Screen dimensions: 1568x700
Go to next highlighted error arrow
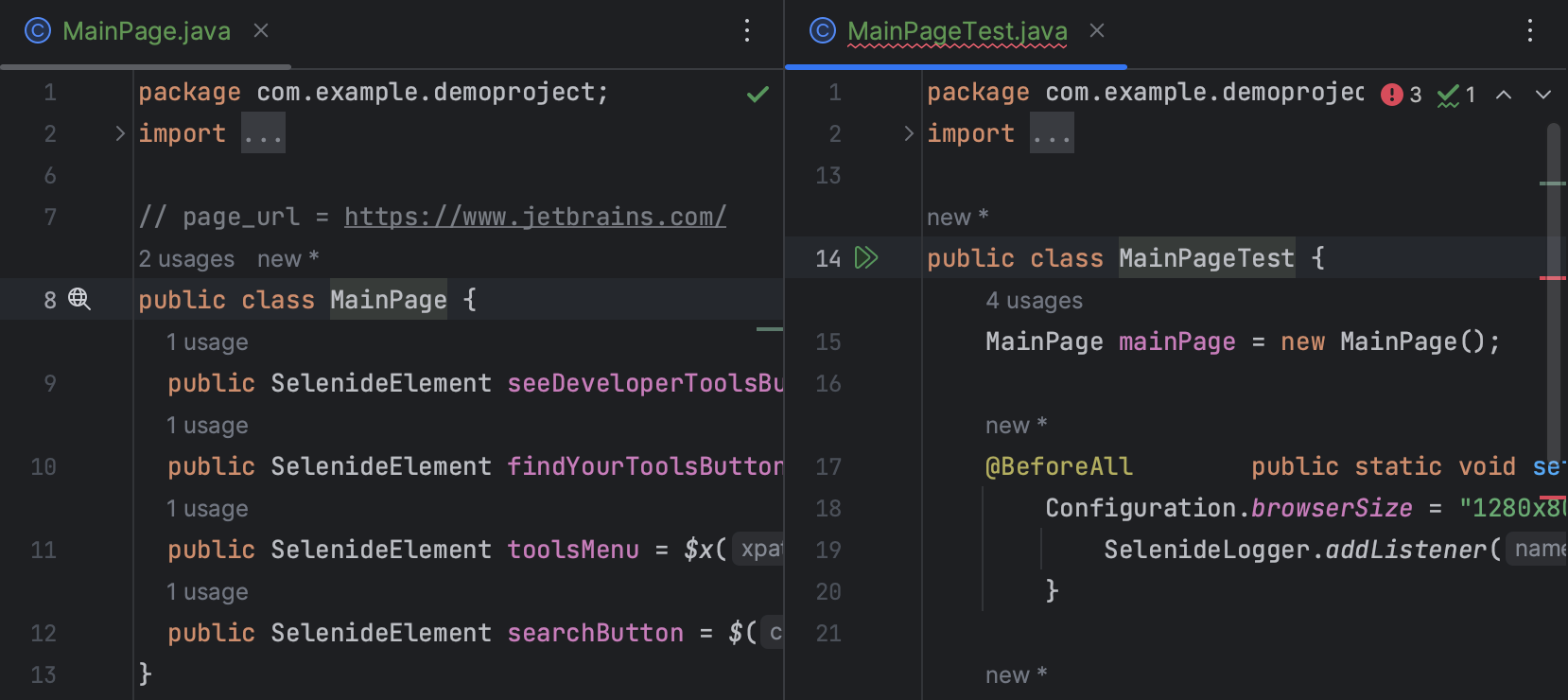click(1543, 95)
